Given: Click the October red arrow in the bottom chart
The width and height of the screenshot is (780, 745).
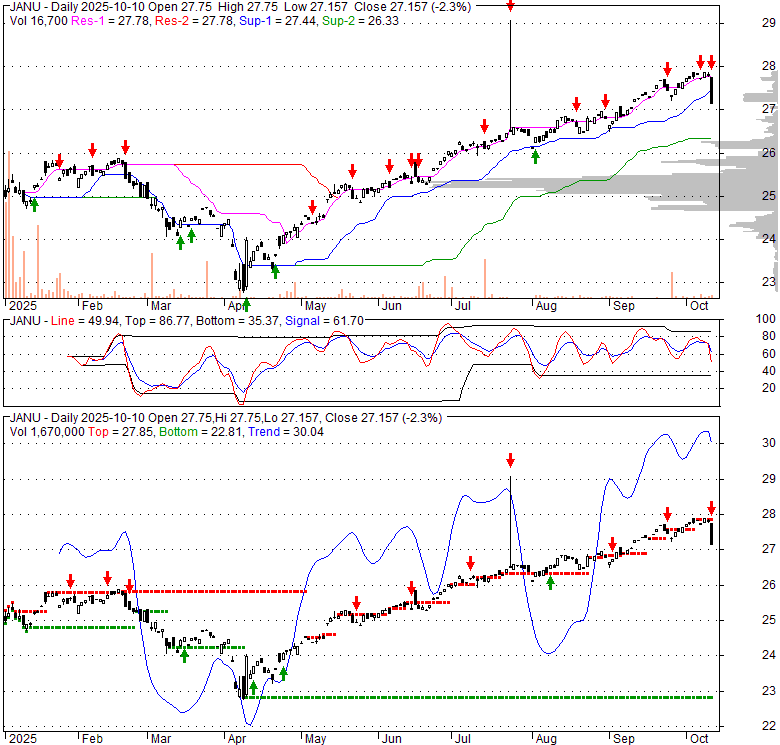Looking at the screenshot, I should click(x=711, y=508).
